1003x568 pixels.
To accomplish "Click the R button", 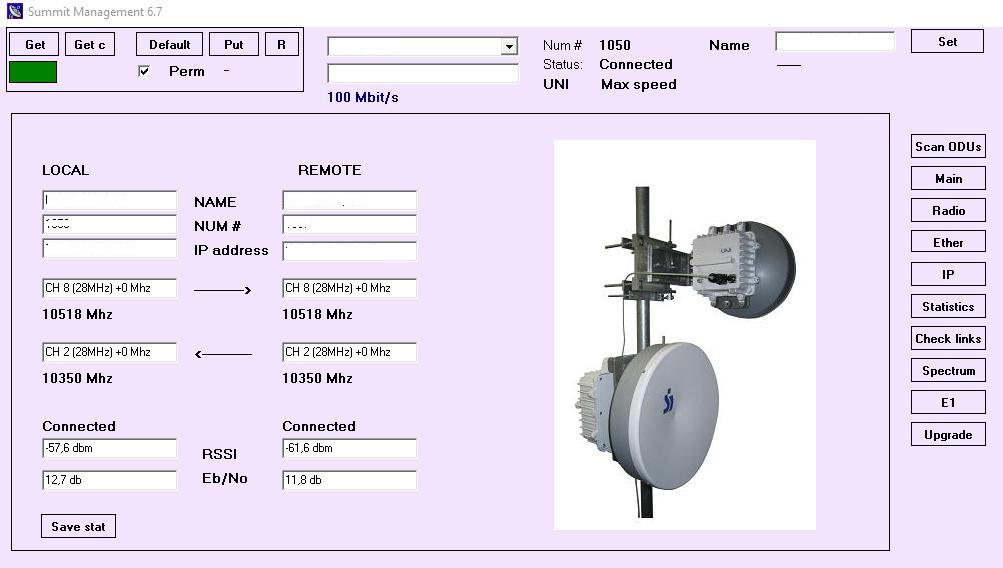I will point(281,45).
